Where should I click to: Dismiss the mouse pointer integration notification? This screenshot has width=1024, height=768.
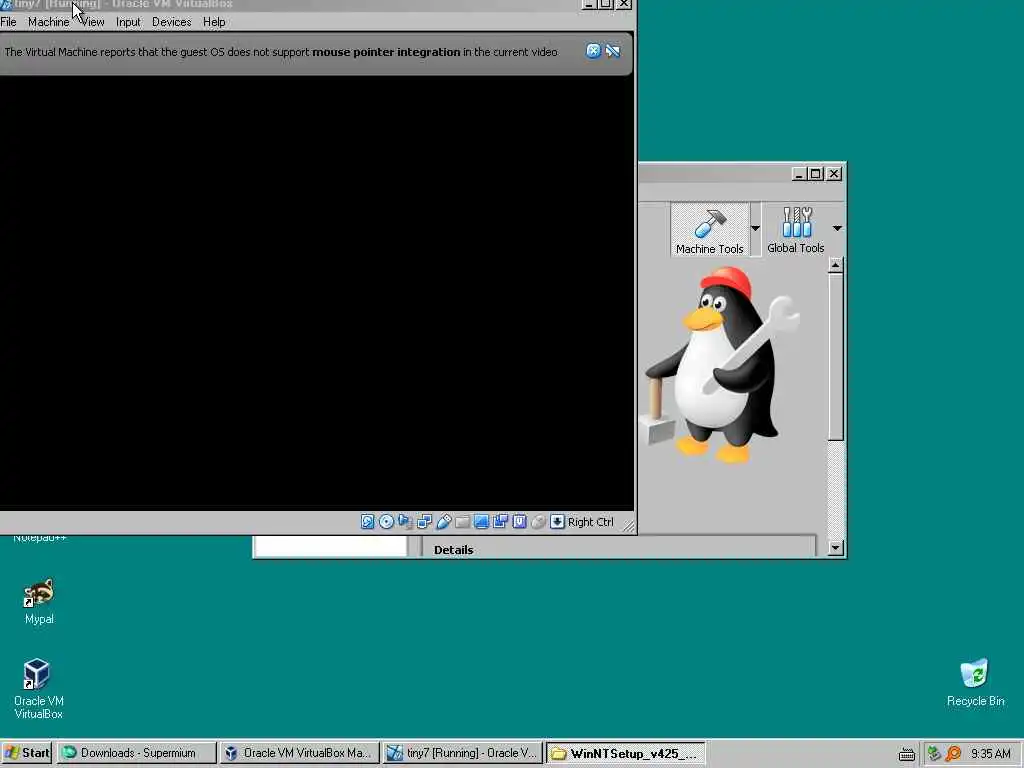[x=593, y=51]
